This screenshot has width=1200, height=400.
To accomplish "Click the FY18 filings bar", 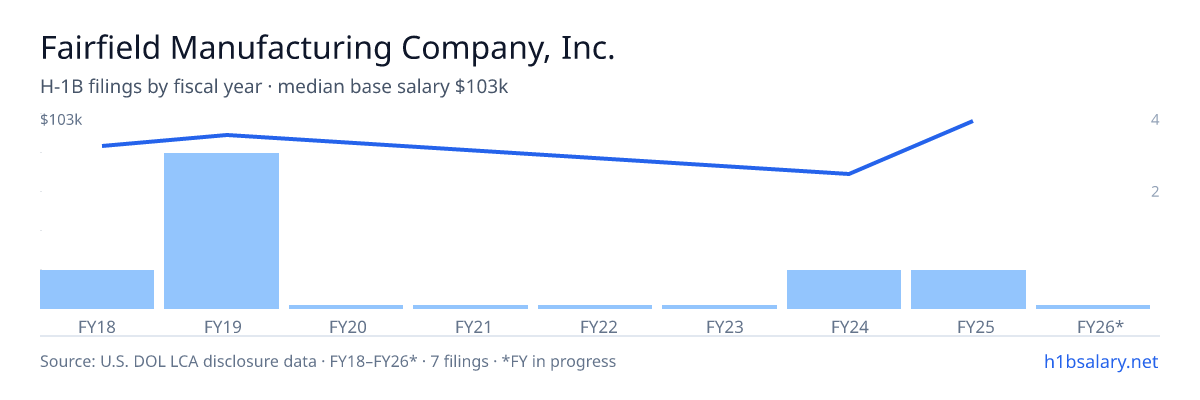I will pos(97,289).
